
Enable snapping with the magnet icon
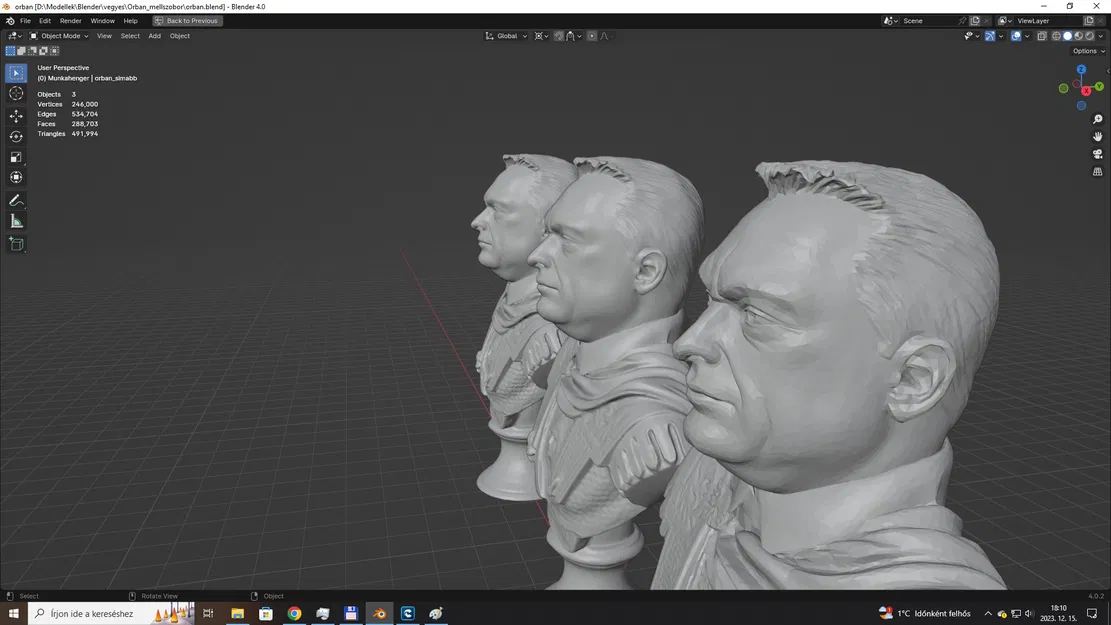coord(557,36)
